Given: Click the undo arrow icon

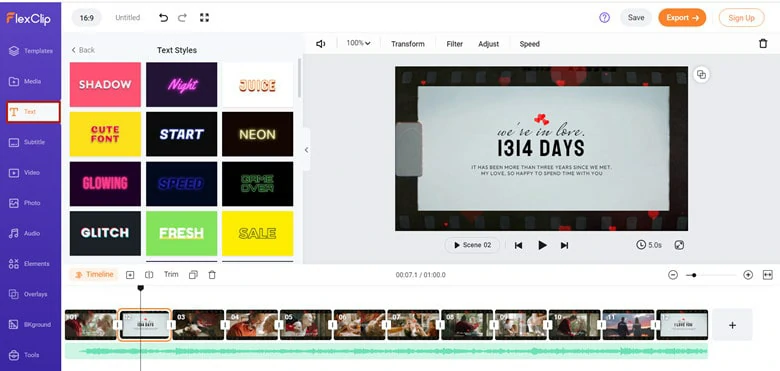Looking at the screenshot, I should tap(163, 18).
